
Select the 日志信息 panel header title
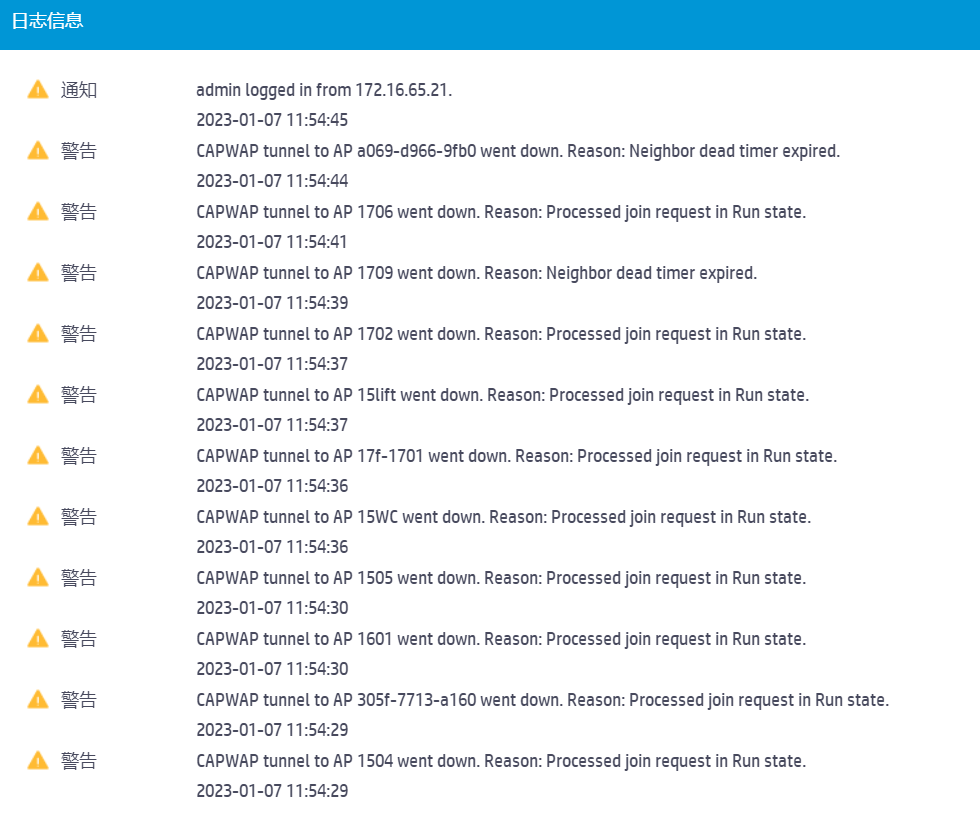47,22
